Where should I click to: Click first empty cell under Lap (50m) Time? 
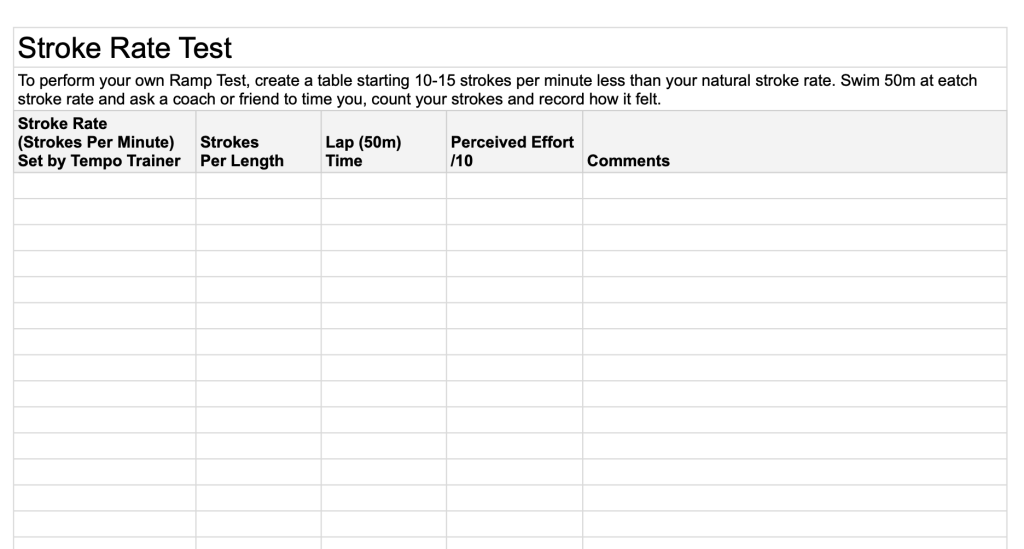[383, 186]
